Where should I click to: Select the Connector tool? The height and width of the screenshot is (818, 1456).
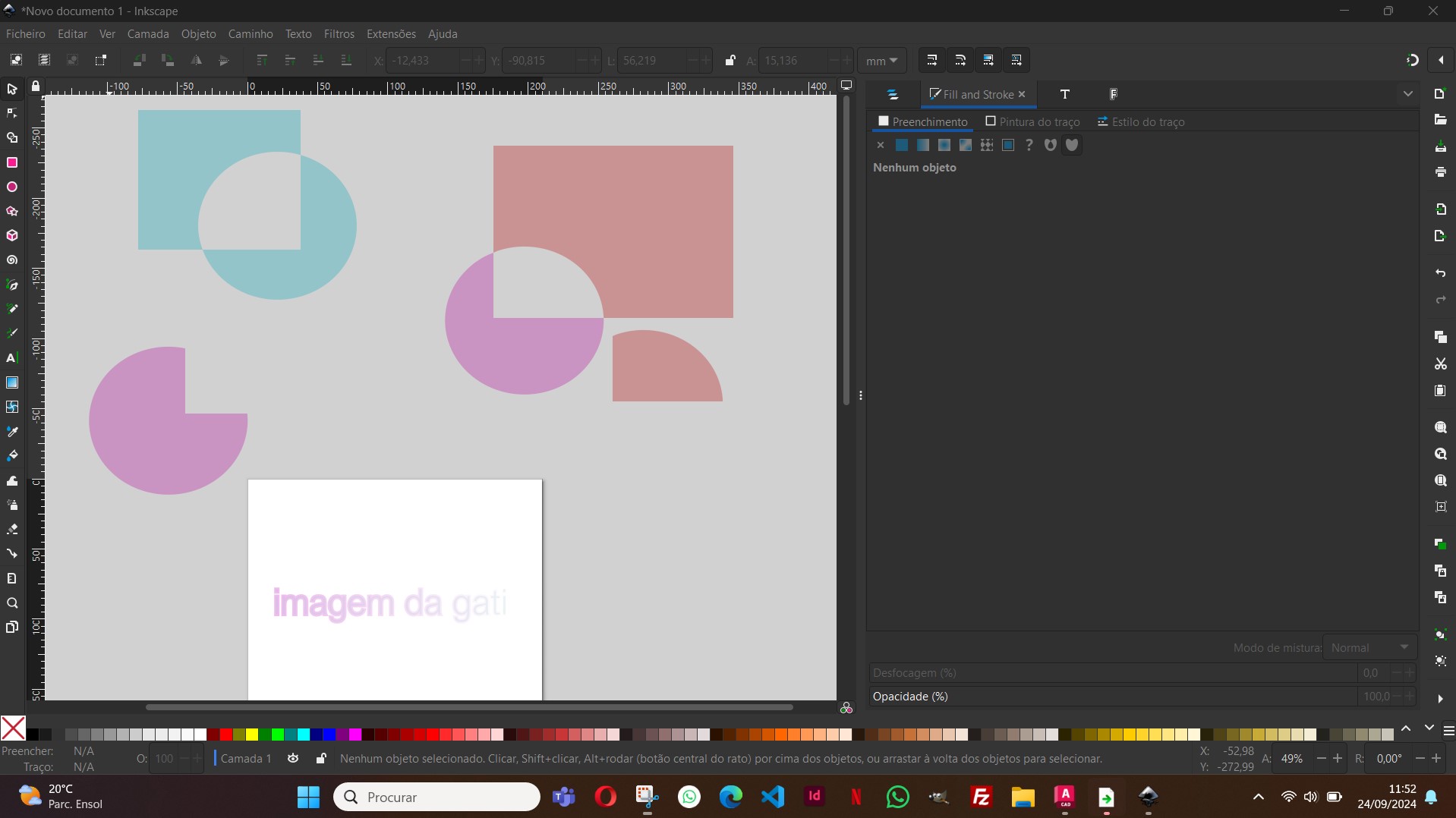[x=12, y=553]
